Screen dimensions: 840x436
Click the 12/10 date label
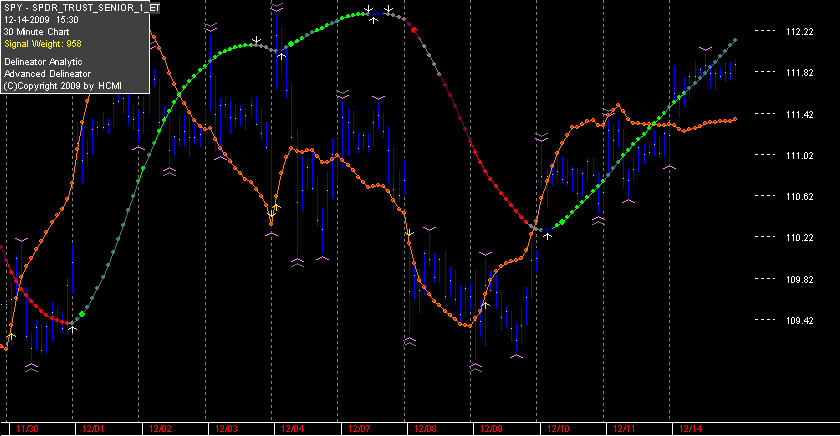click(x=558, y=429)
